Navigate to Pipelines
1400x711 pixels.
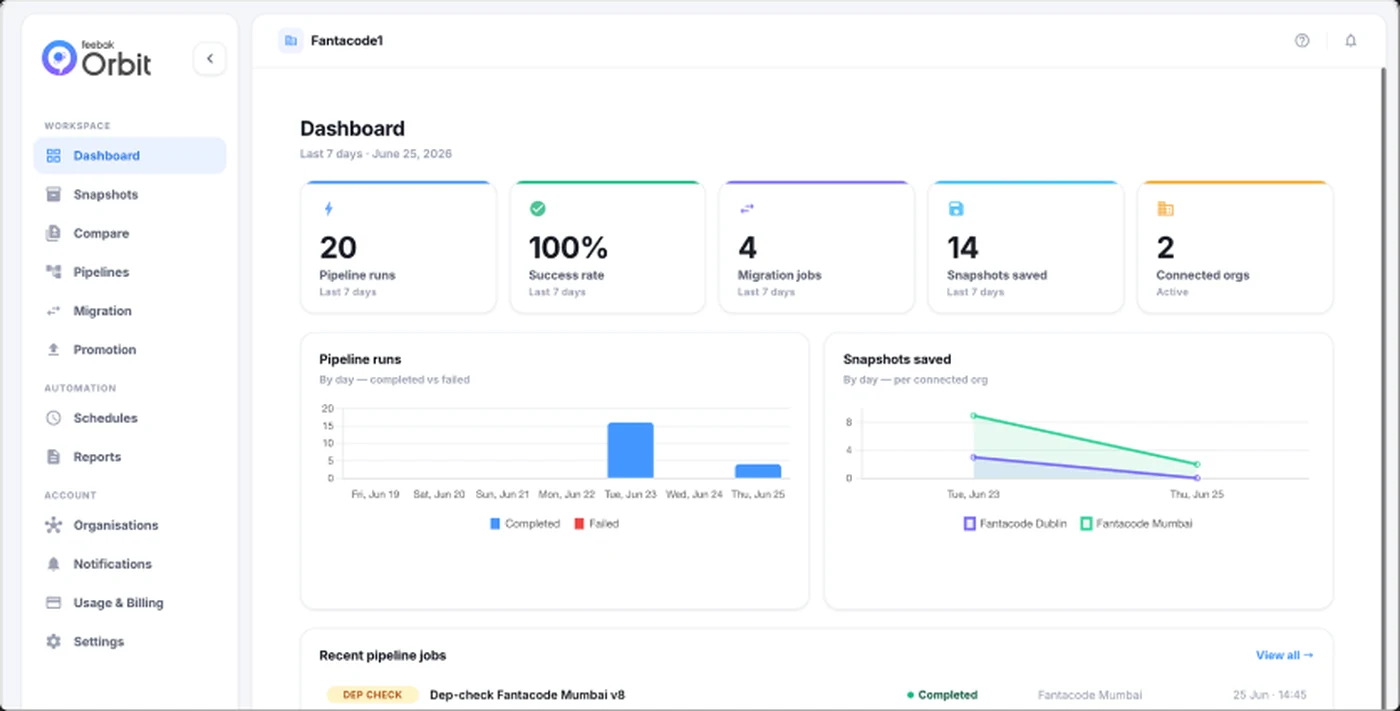point(130,272)
